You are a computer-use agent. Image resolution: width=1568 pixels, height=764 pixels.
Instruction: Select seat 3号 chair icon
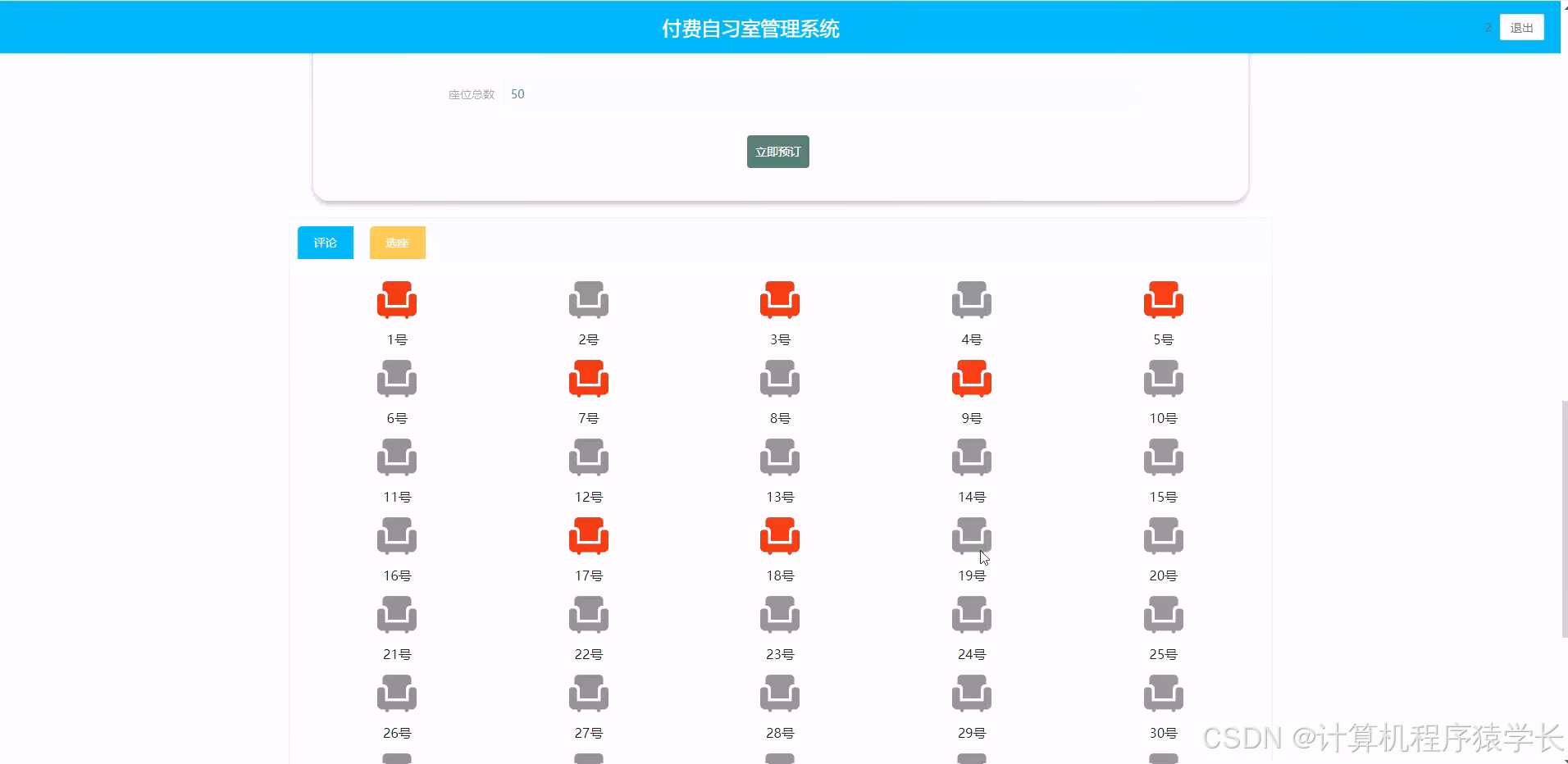click(x=779, y=300)
